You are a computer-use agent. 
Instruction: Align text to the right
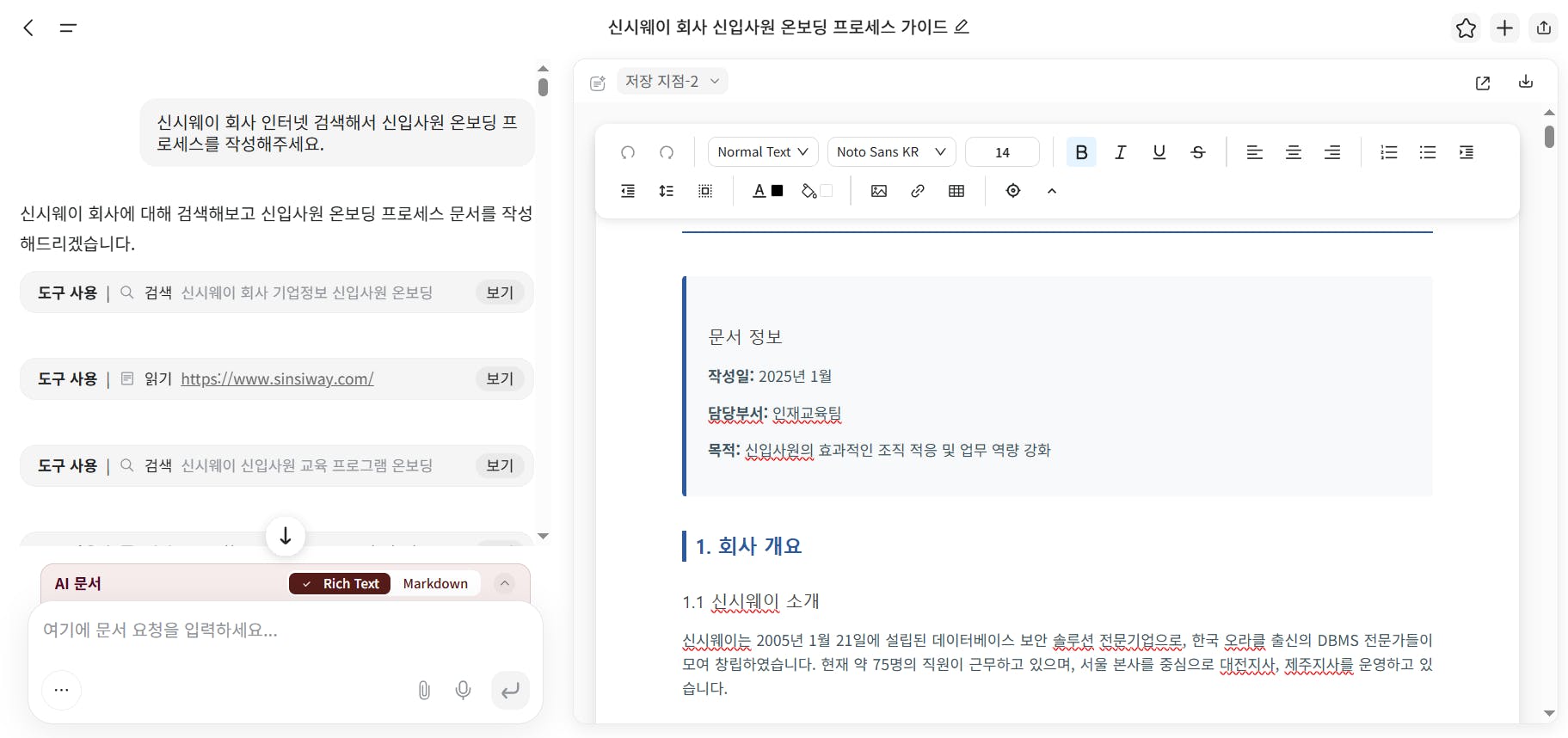pos(1331,152)
